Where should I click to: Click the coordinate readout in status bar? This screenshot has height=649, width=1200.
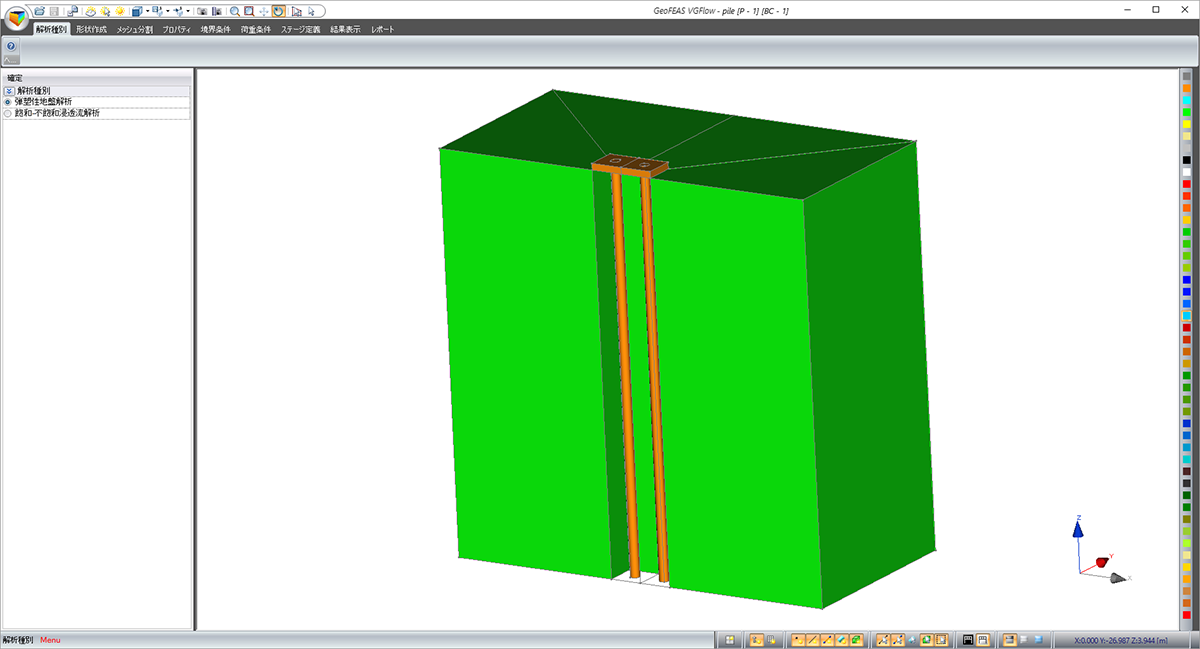pos(1120,640)
